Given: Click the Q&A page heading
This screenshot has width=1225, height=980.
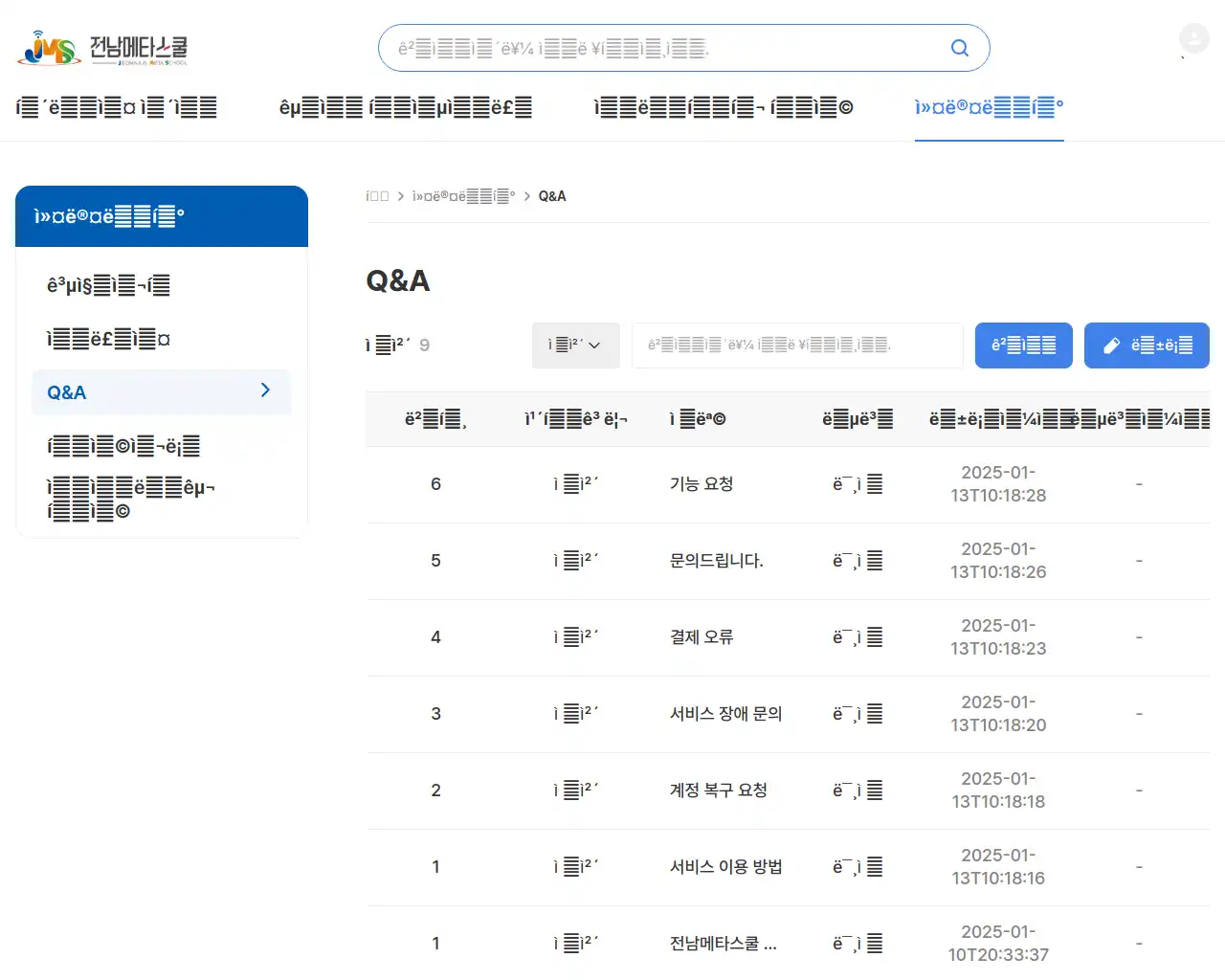Looking at the screenshot, I should click(398, 280).
